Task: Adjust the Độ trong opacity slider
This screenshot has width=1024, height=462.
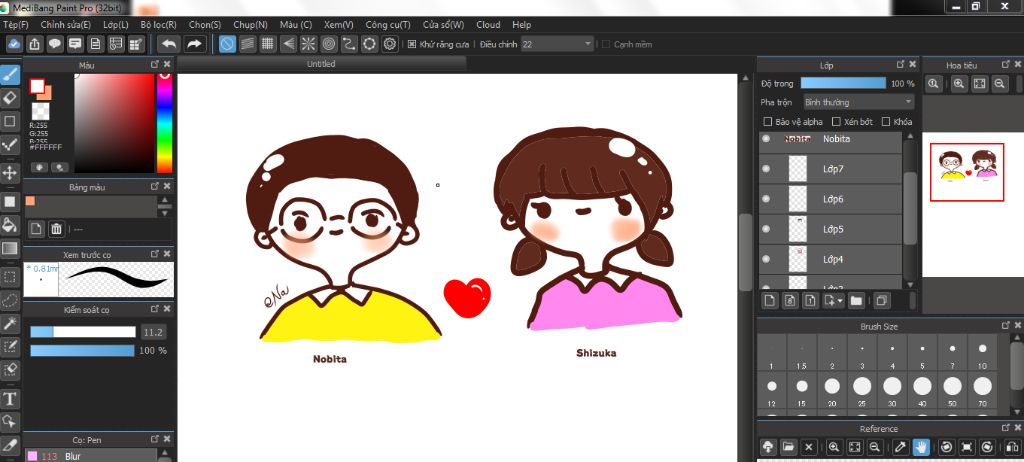Action: (x=843, y=84)
